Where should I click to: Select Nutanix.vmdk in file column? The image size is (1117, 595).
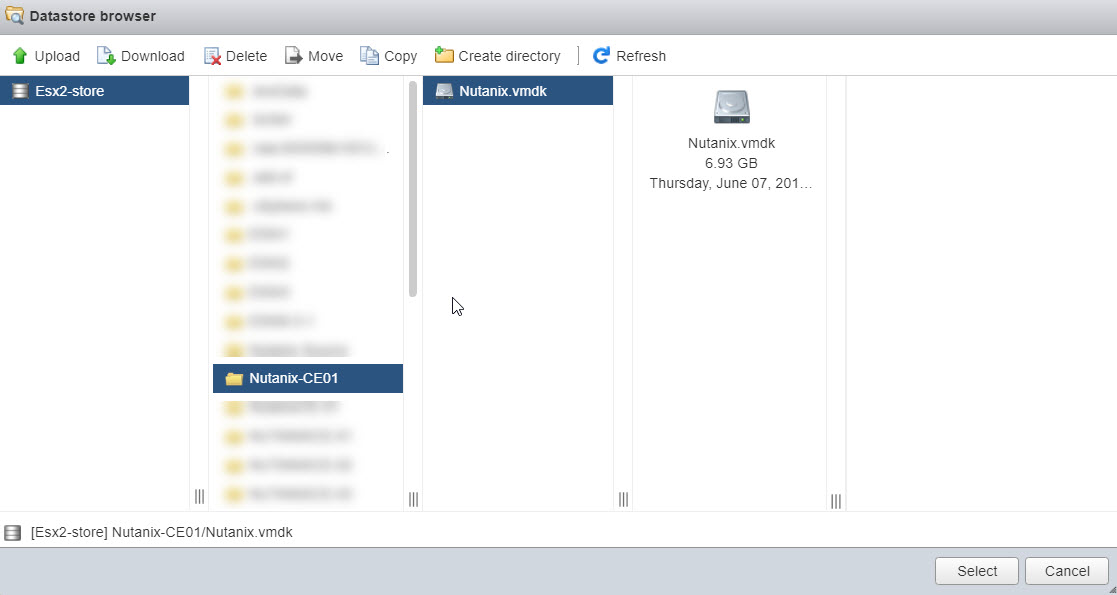click(518, 90)
